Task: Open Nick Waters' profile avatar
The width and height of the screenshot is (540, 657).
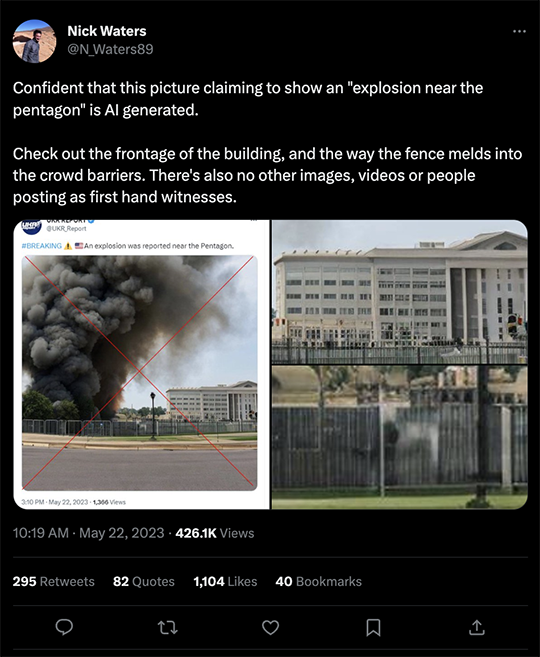Action: point(34,41)
